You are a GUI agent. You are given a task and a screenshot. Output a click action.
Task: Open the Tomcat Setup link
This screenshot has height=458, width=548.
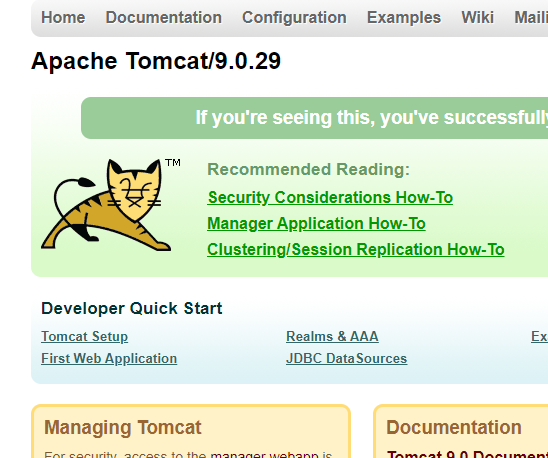85,336
